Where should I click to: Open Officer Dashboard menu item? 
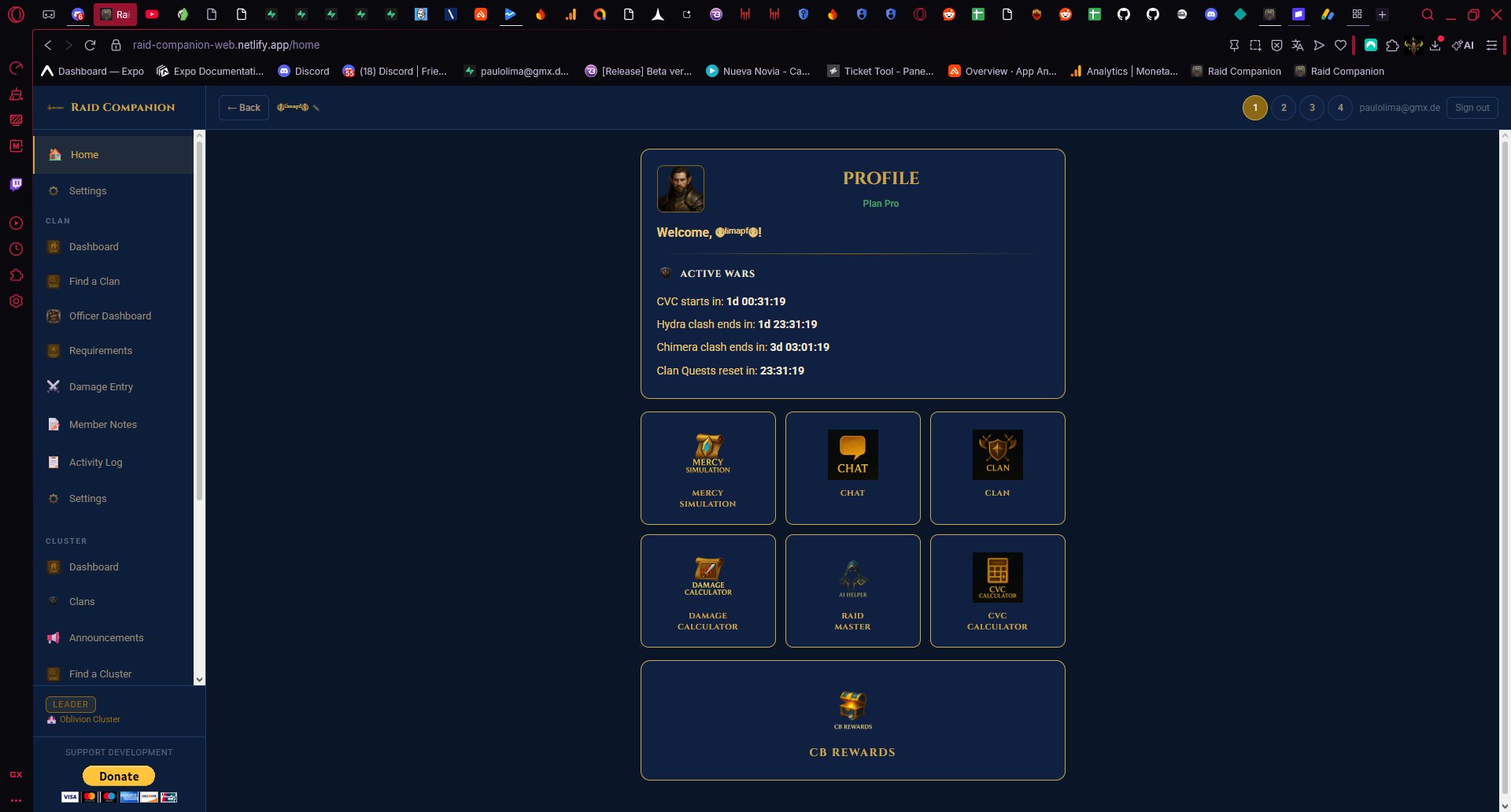(x=114, y=316)
